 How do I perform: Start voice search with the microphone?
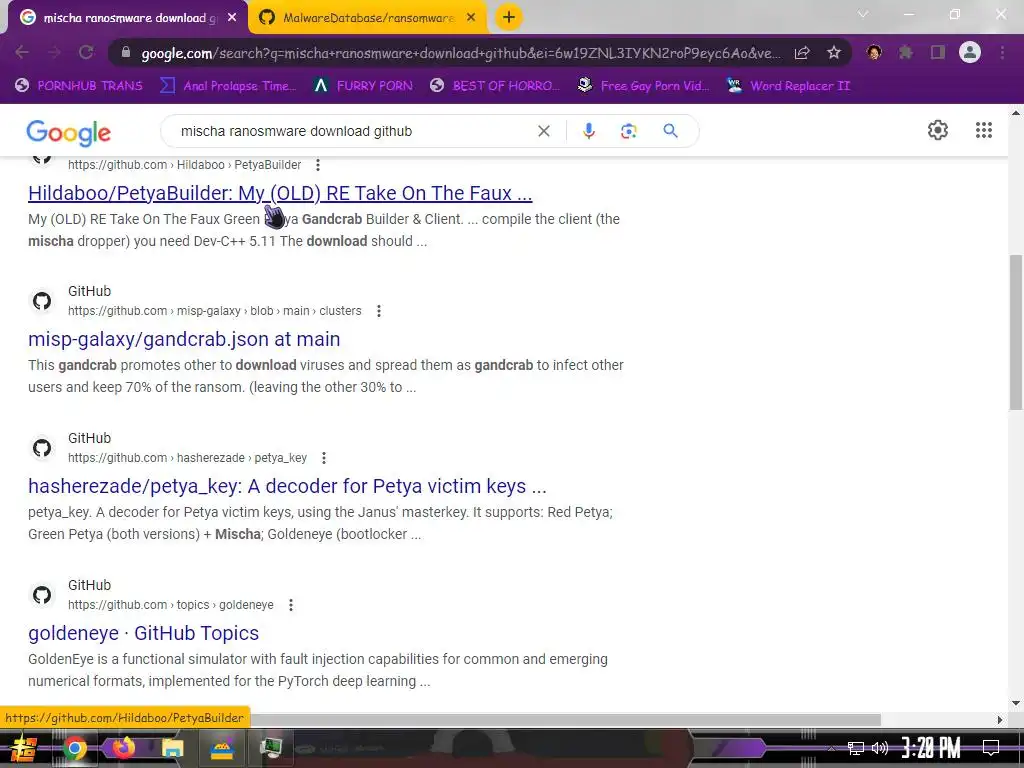pos(588,131)
